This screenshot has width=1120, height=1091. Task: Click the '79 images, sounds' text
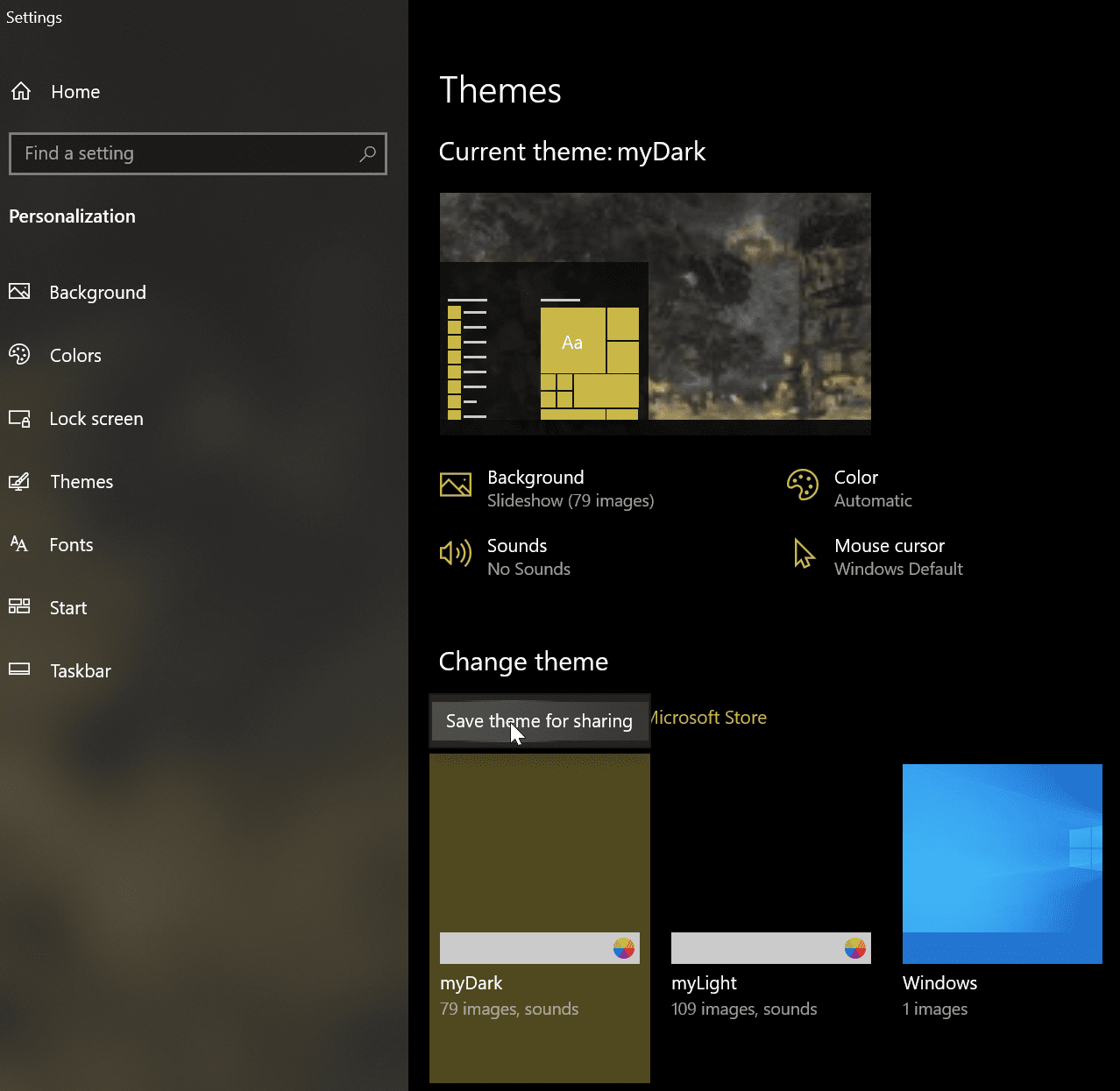509,1009
